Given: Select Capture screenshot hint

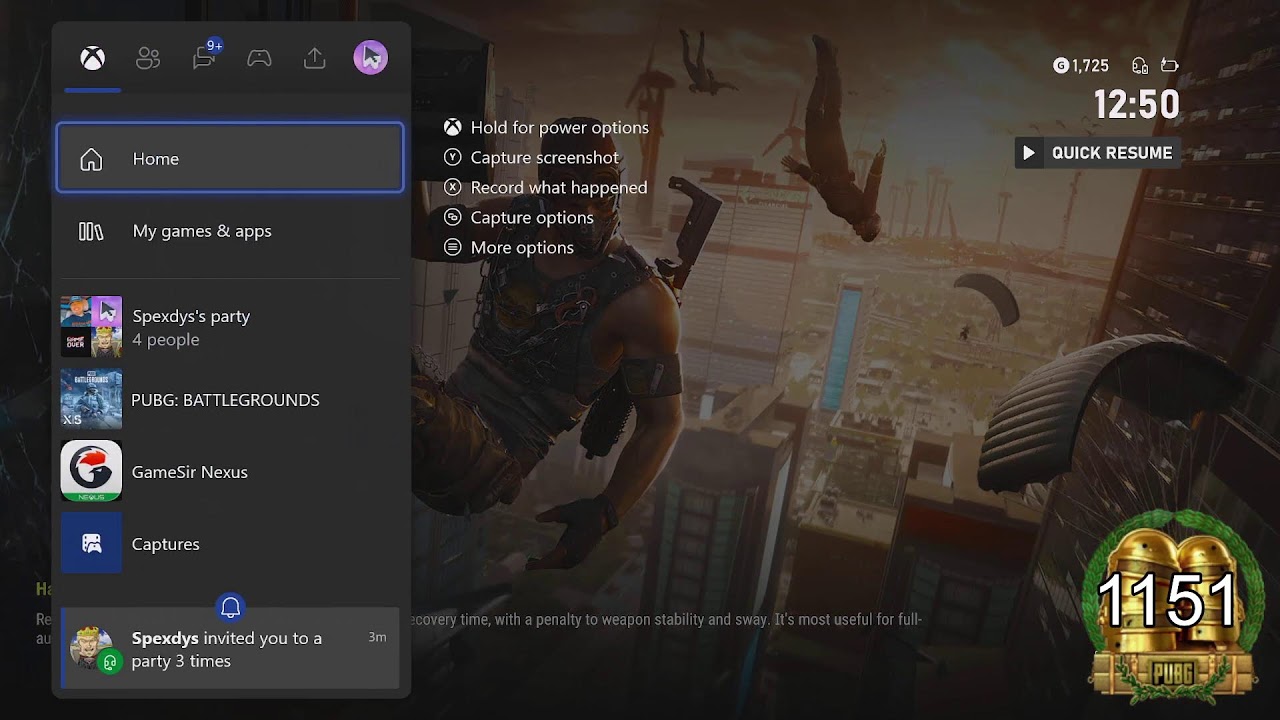Looking at the screenshot, I should coord(532,157).
